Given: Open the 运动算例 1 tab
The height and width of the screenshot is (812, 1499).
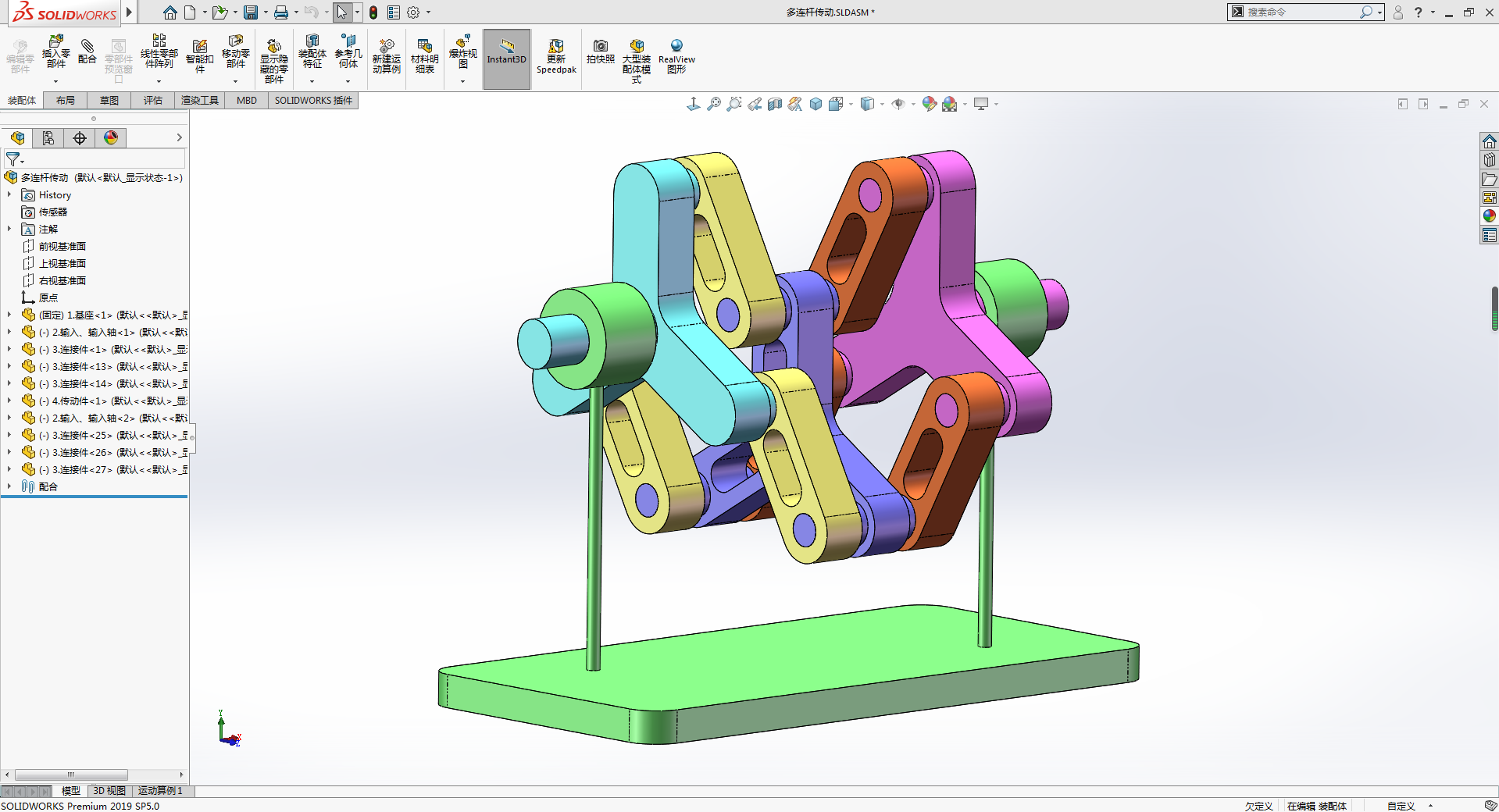Looking at the screenshot, I should coord(160,791).
